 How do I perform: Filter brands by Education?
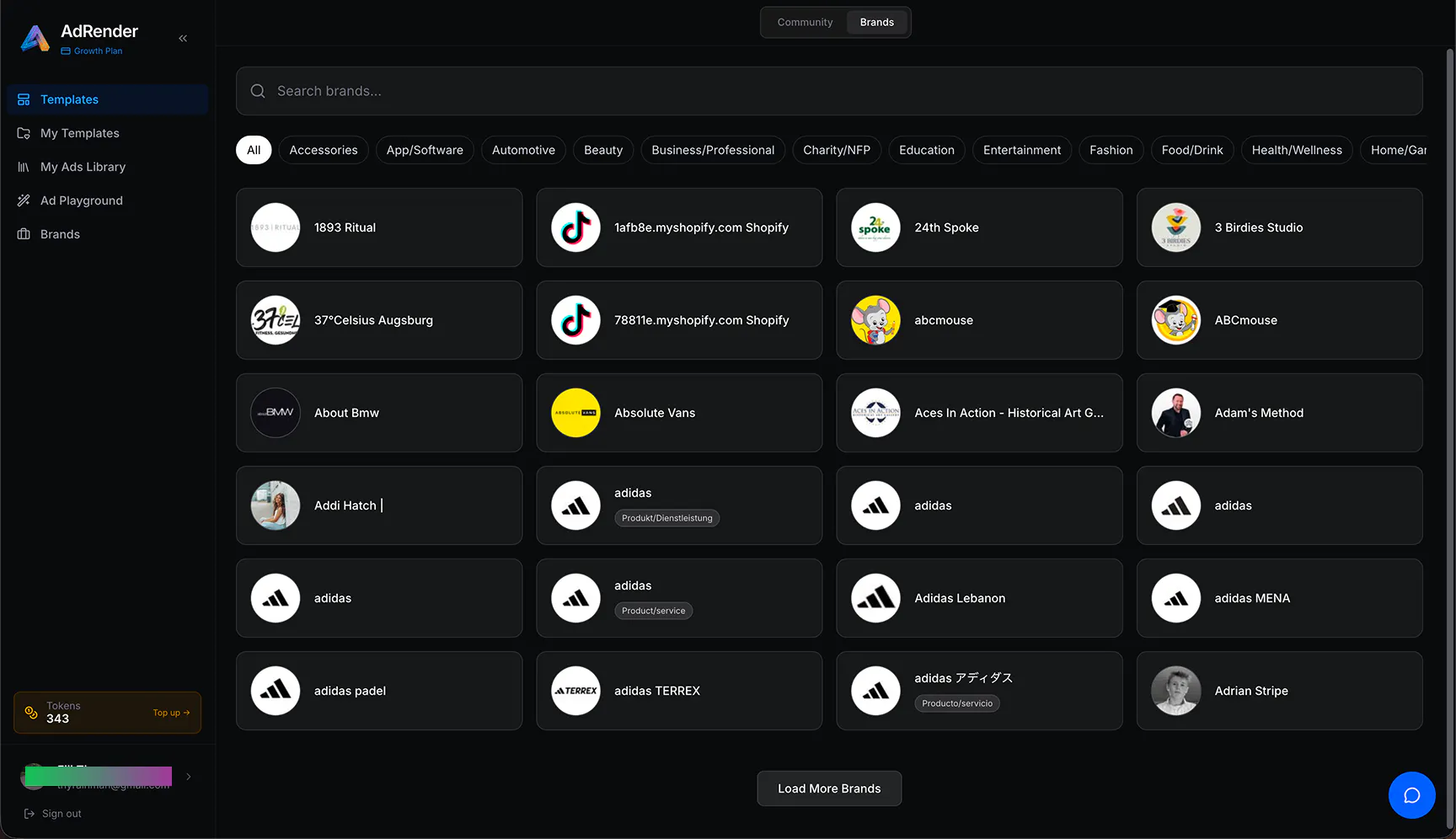[927, 150]
